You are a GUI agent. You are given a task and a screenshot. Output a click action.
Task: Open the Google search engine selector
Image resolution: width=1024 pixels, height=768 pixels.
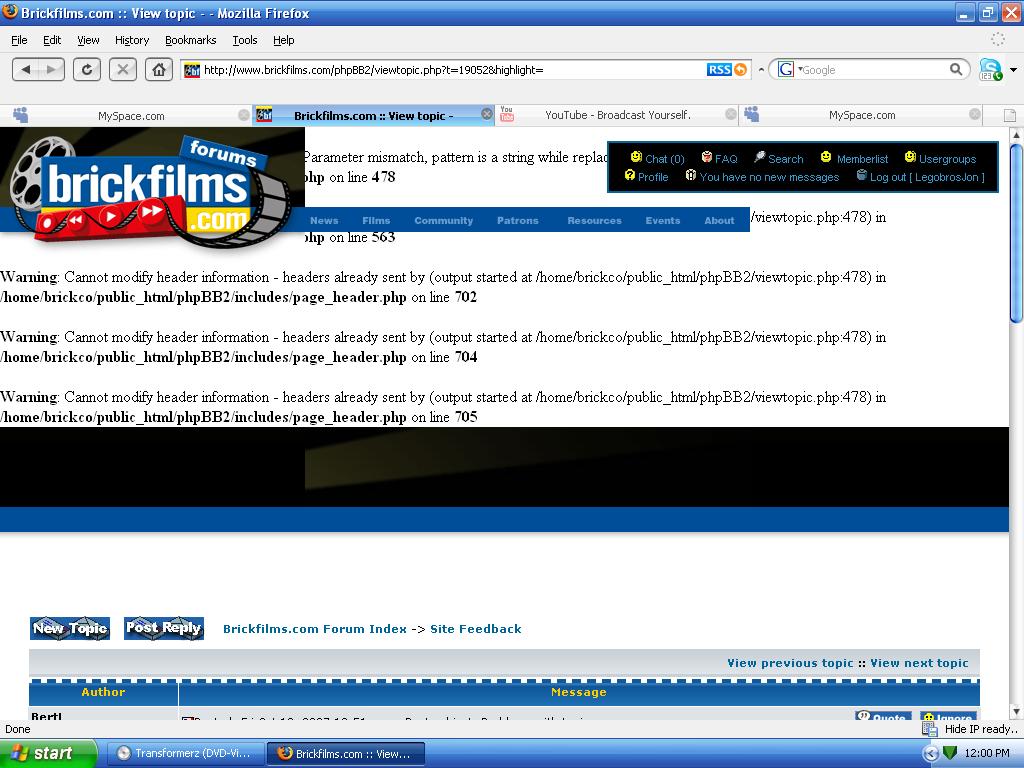[x=790, y=69]
